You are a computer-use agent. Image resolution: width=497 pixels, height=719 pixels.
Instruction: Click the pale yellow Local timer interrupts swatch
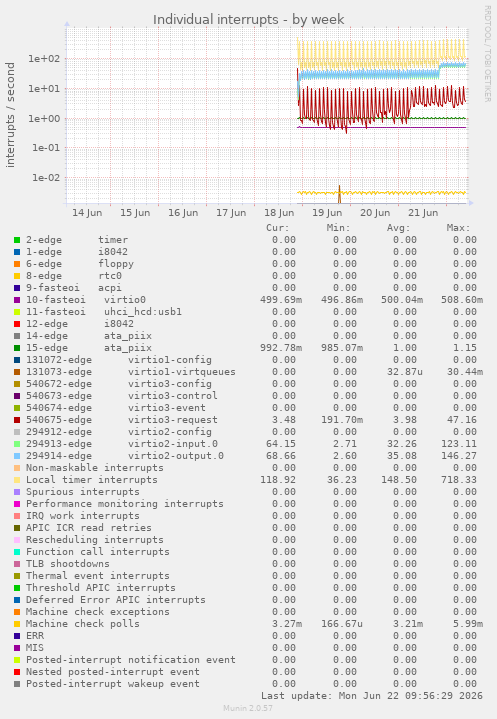[x=17, y=480]
